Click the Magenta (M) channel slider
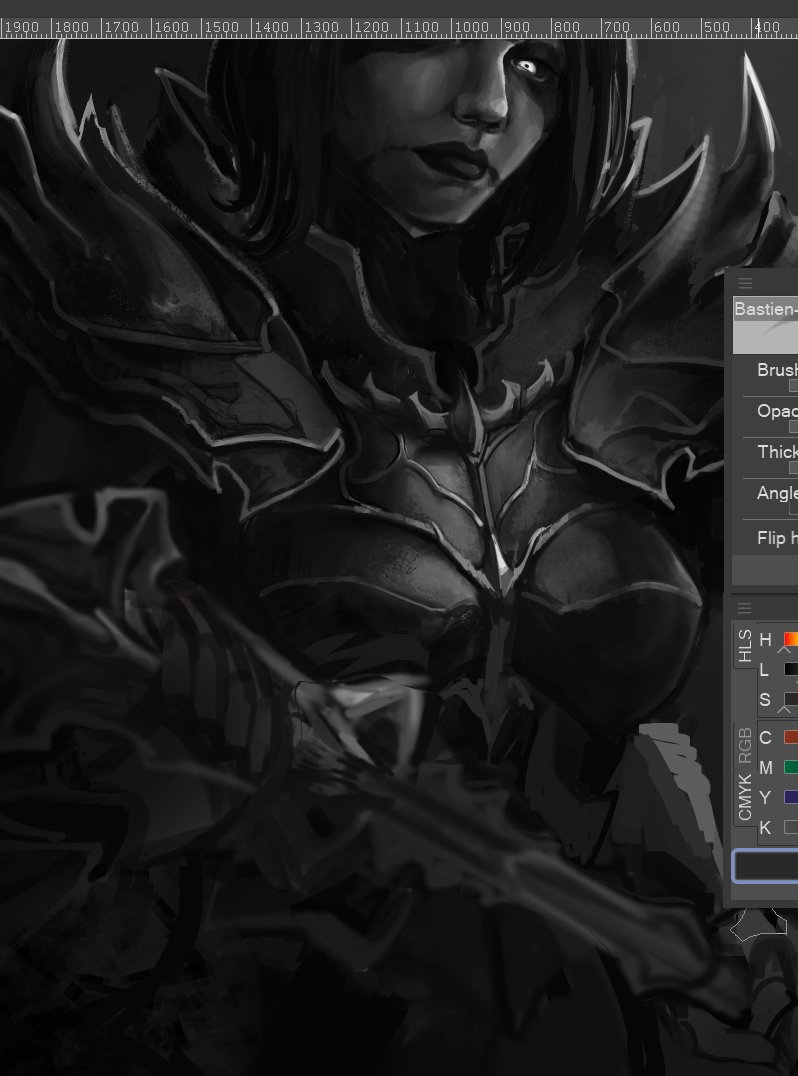This screenshot has width=798, height=1076. tap(790, 767)
